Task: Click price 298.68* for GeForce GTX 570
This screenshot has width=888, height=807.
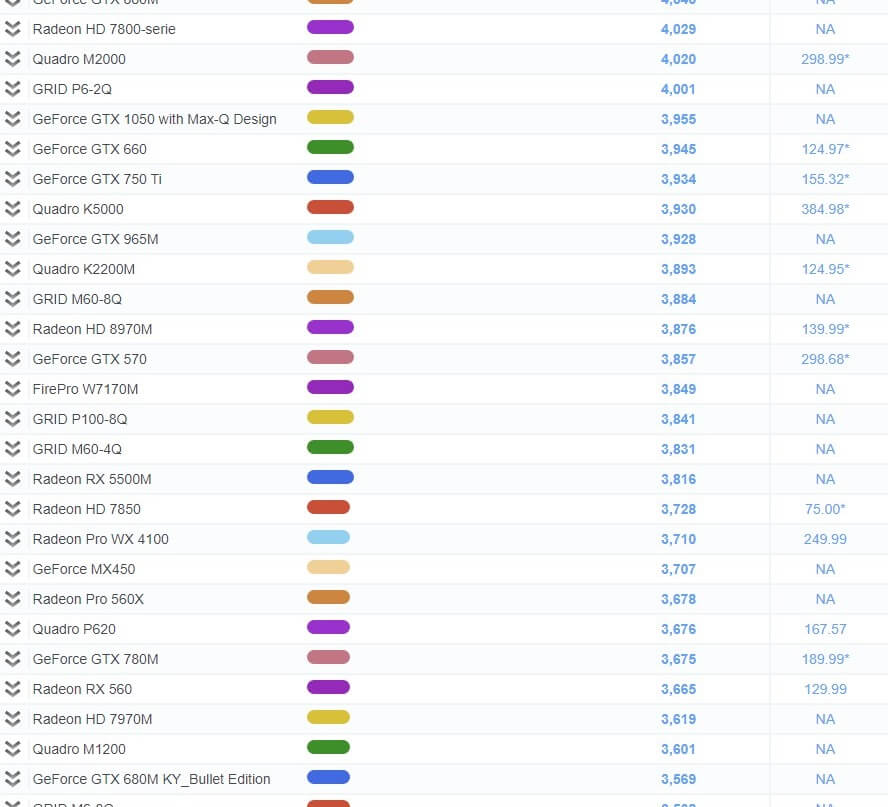Action: click(x=825, y=359)
